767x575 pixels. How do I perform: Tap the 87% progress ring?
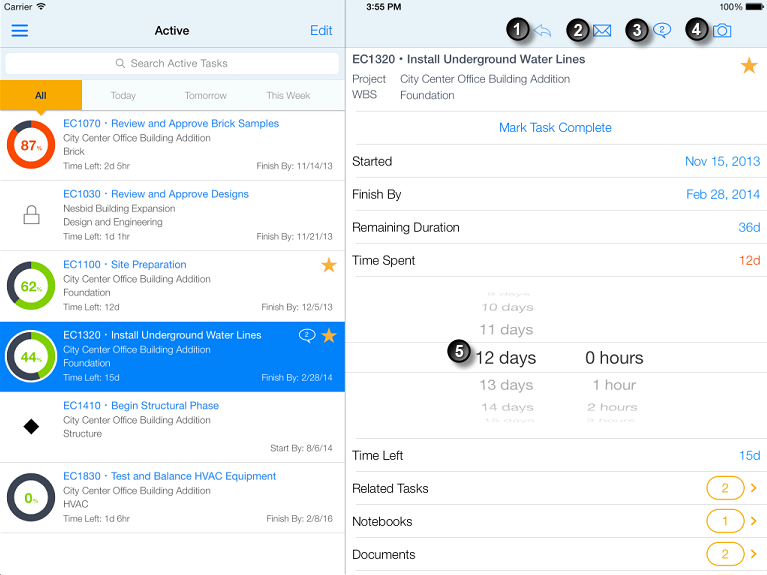(31, 145)
